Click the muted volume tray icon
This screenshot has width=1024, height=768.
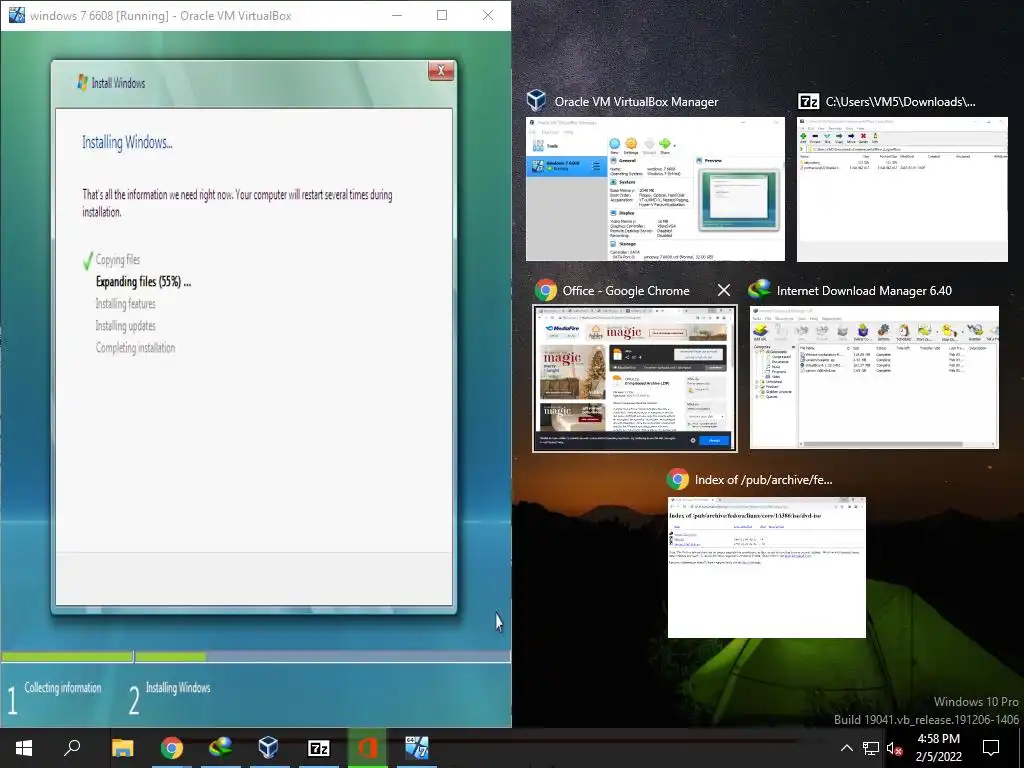point(895,748)
